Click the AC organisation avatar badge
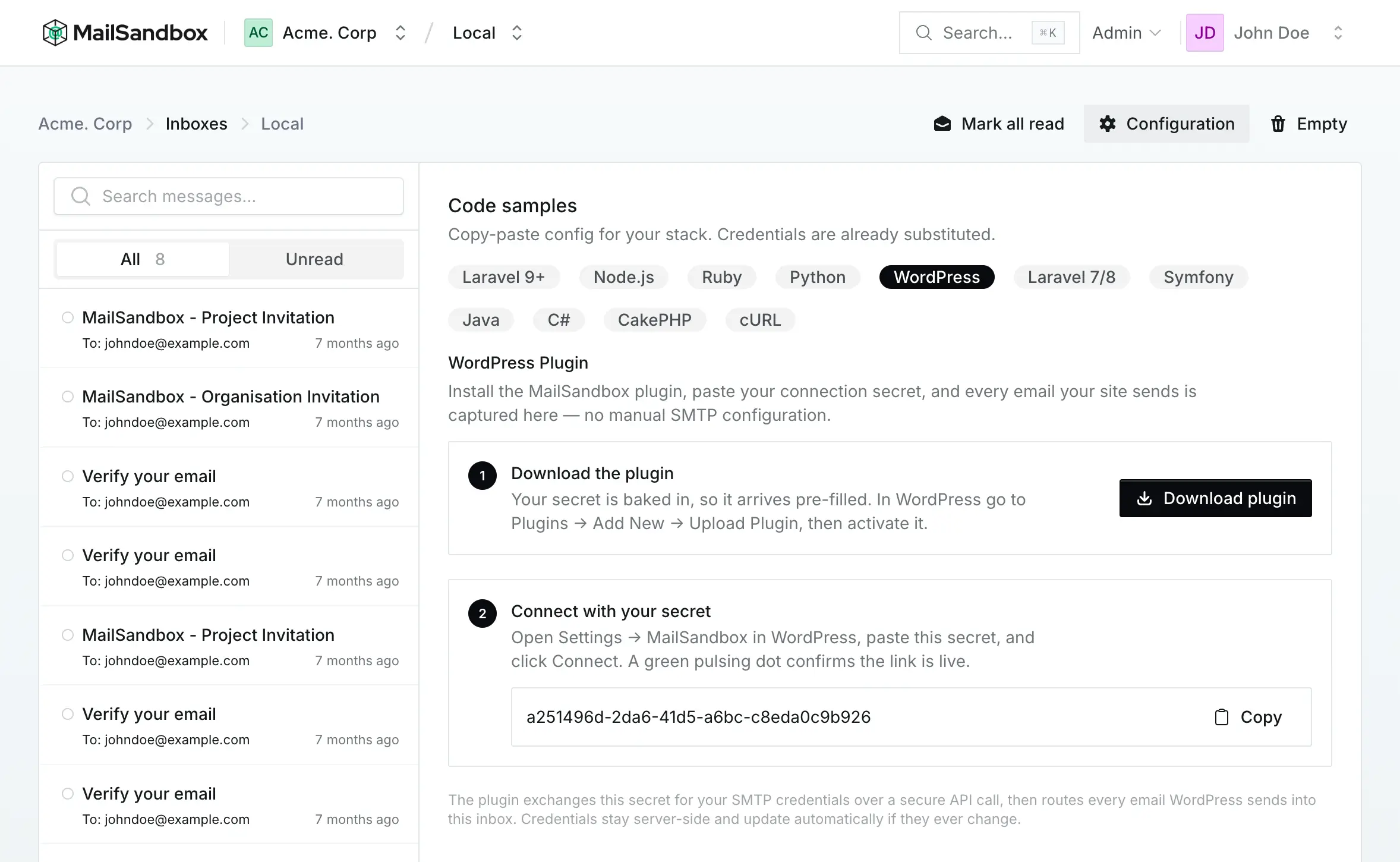The width and height of the screenshot is (1400, 862). [258, 33]
